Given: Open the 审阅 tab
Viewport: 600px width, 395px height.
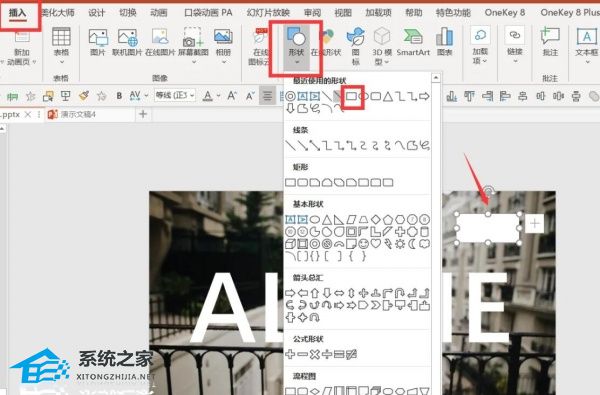Looking at the screenshot, I should click(312, 13).
